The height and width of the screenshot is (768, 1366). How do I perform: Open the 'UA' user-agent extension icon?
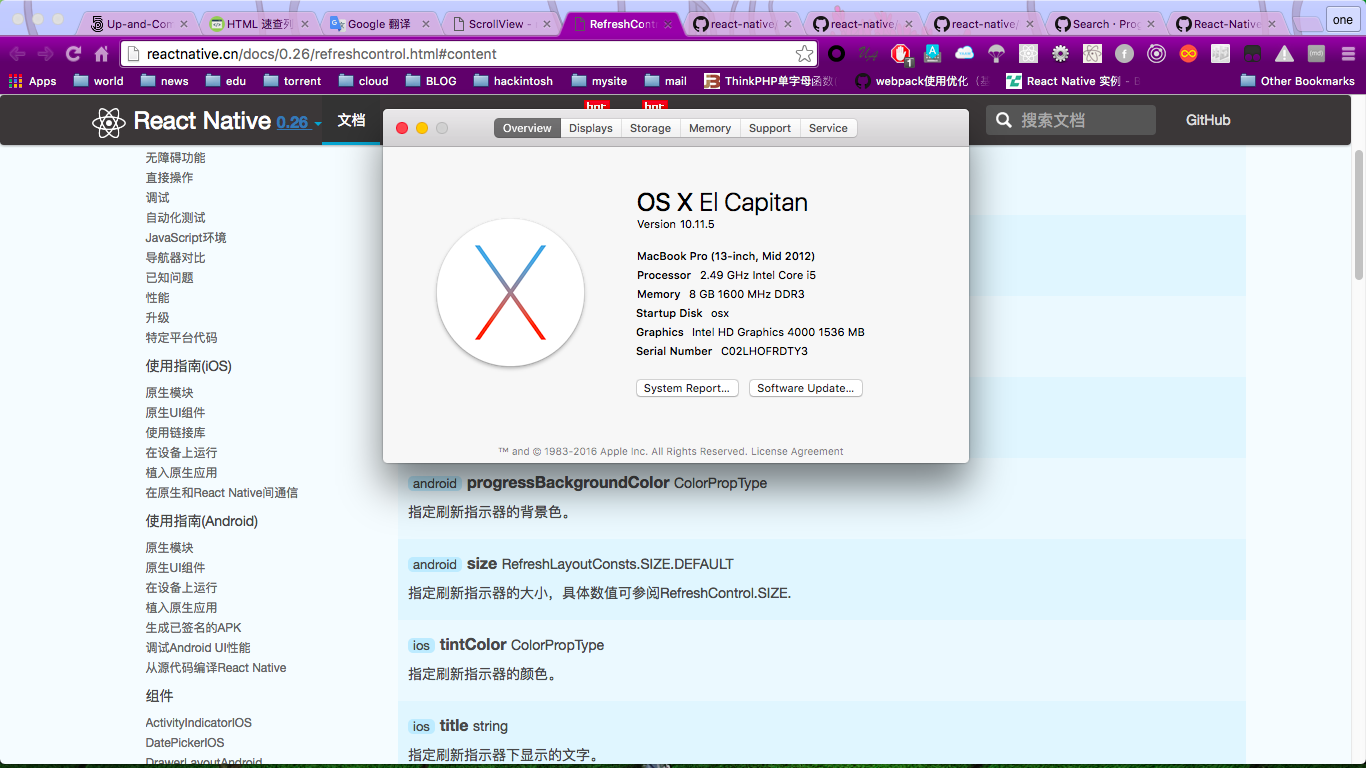[868, 54]
